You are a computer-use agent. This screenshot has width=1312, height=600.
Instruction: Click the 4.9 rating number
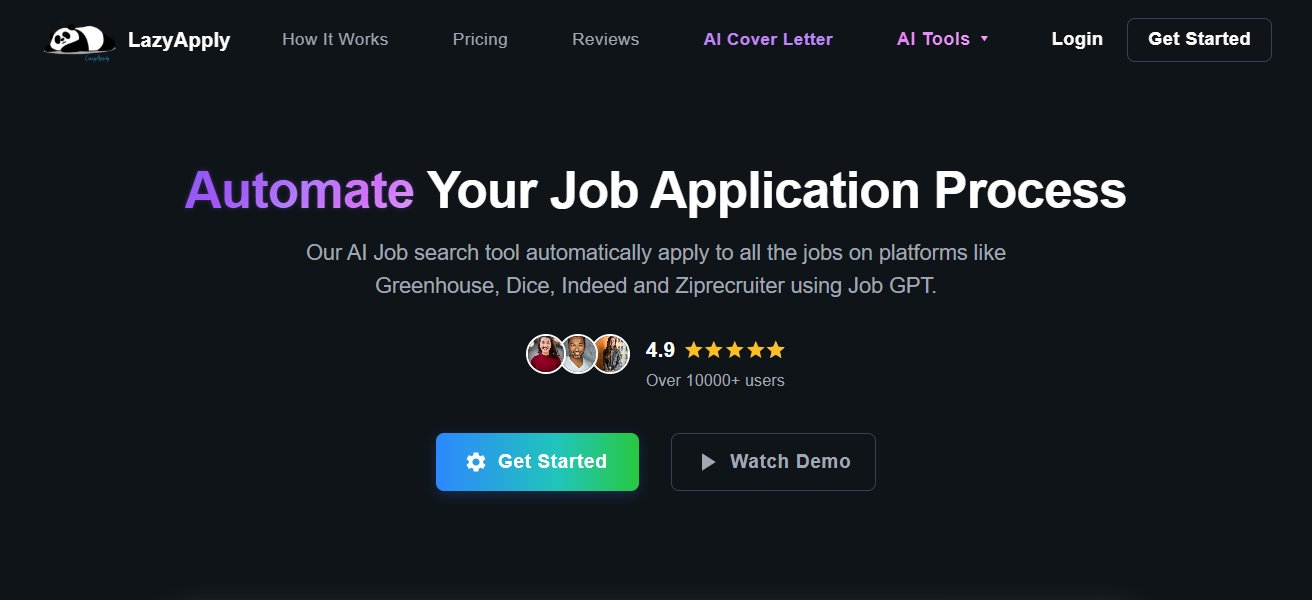660,350
